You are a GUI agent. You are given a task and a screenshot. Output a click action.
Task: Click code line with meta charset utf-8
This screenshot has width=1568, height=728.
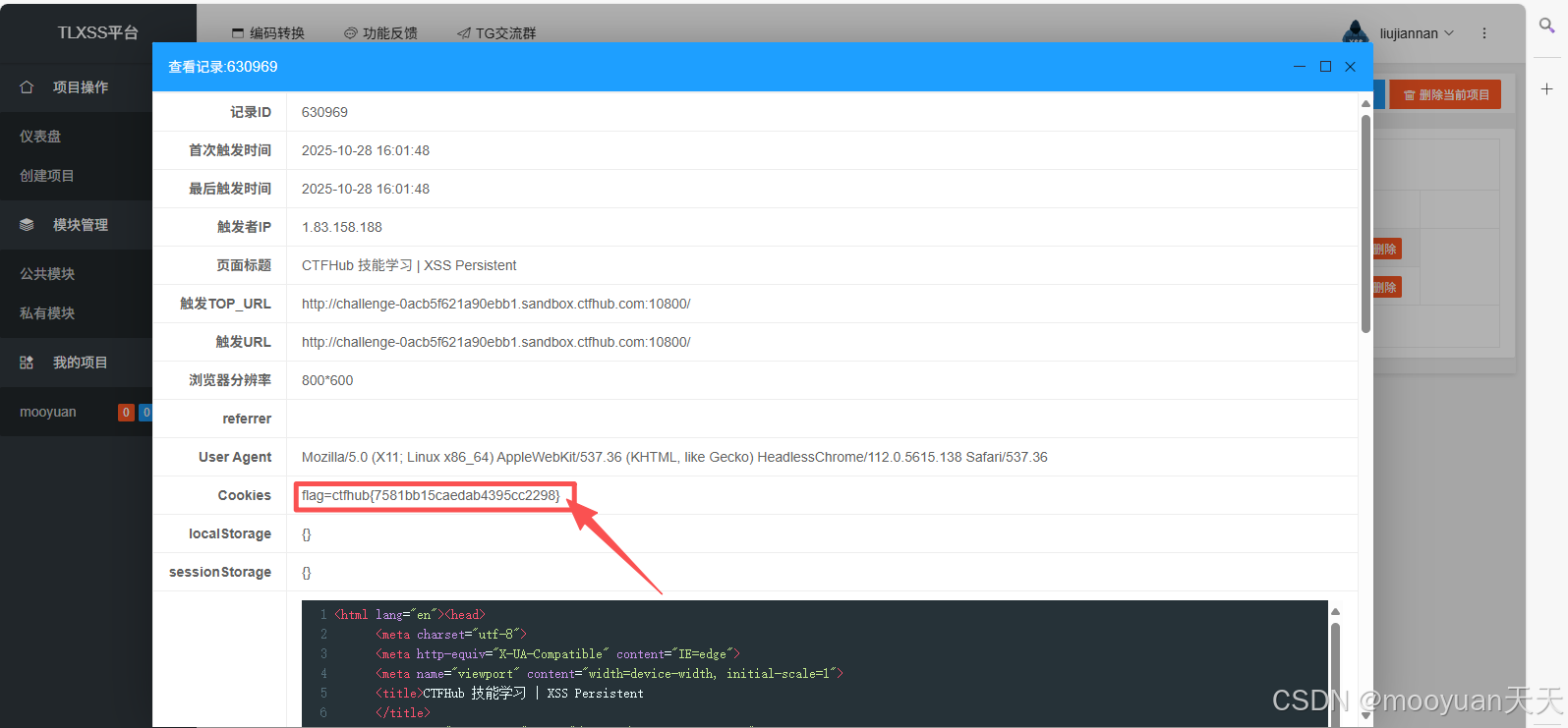point(451,635)
